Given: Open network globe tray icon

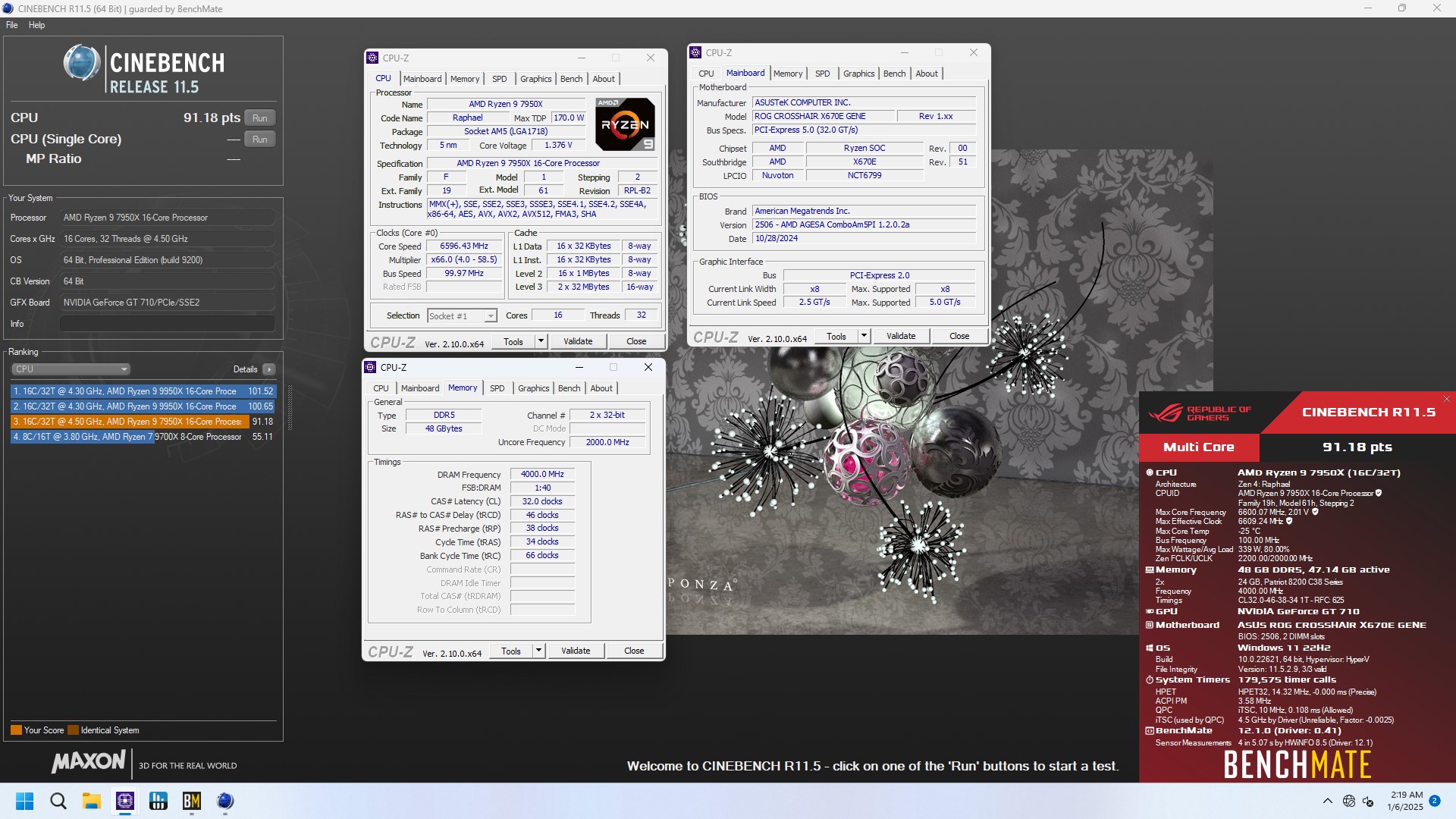Looking at the screenshot, I should [1348, 801].
